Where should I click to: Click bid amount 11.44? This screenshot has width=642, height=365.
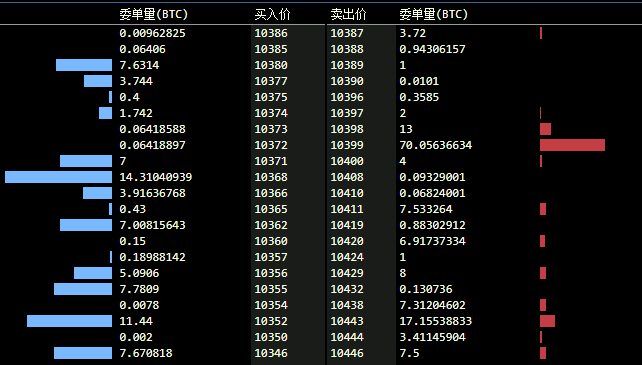tap(136, 321)
